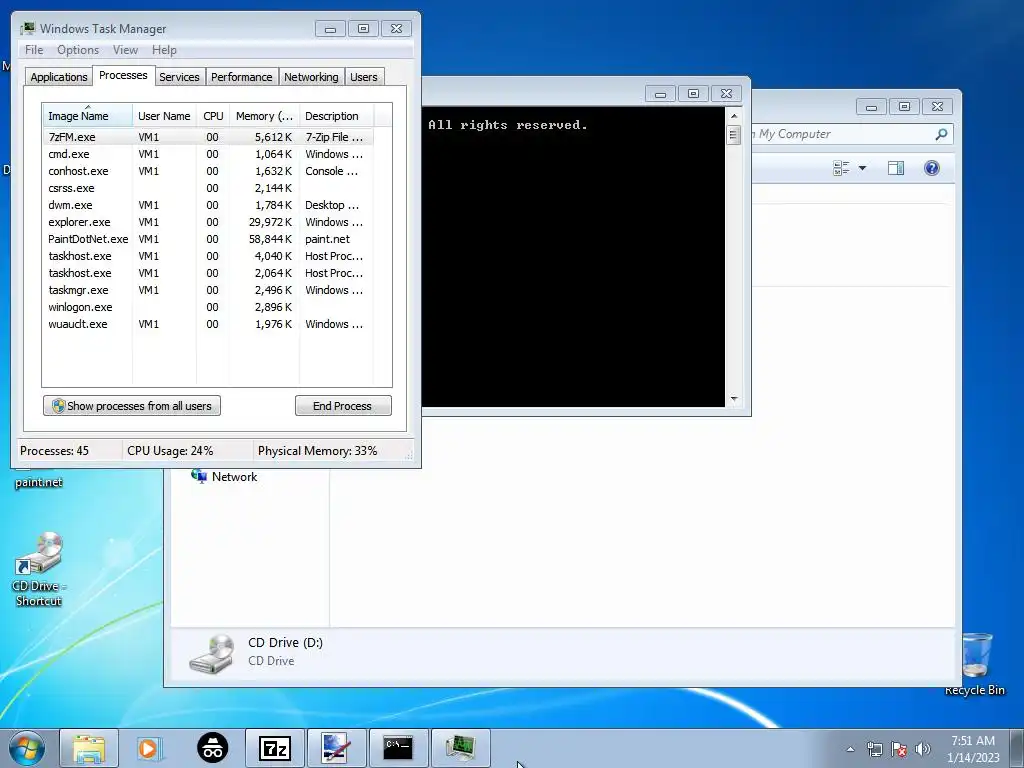Screen dimensions: 1024x768
Task: Open the File menu in Task Manager
Action: [x=34, y=50]
